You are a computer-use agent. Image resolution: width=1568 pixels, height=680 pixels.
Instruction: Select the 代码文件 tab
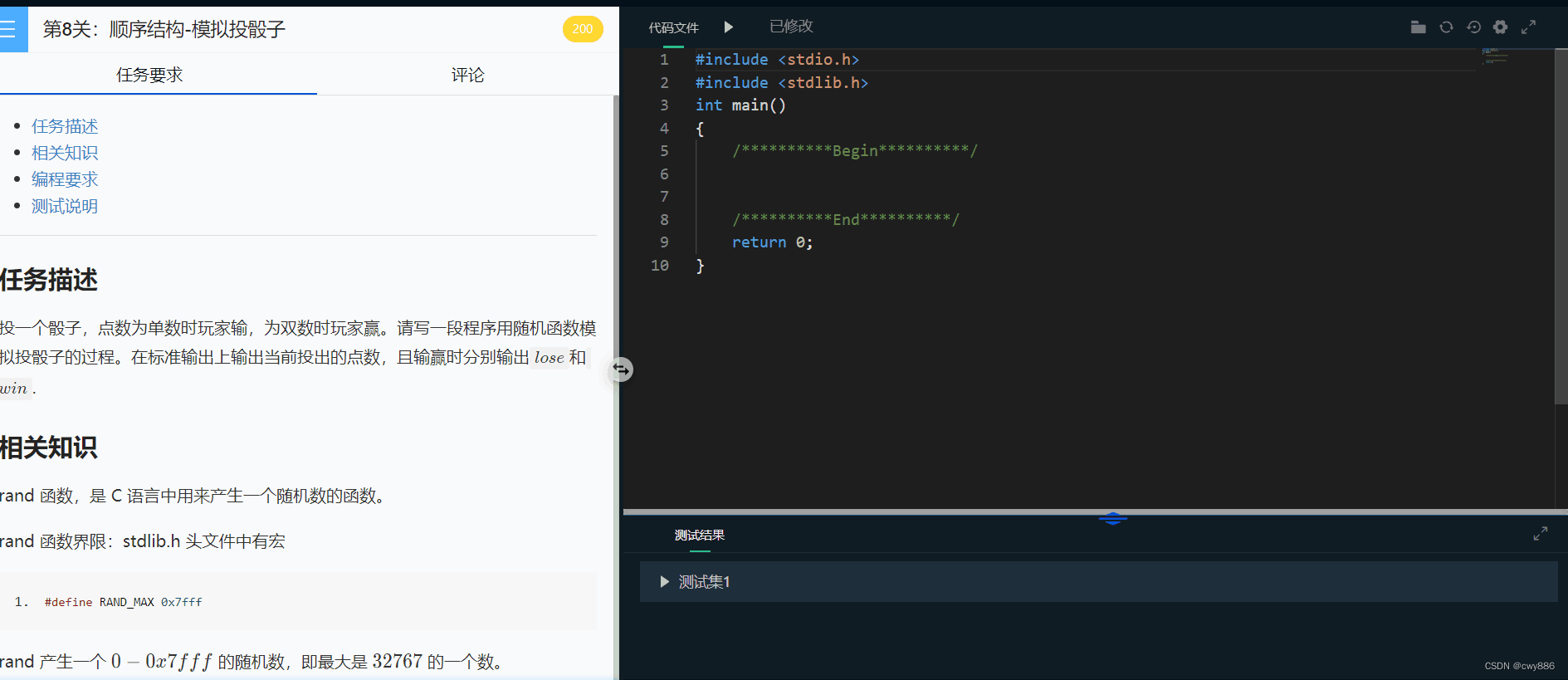[x=673, y=28]
